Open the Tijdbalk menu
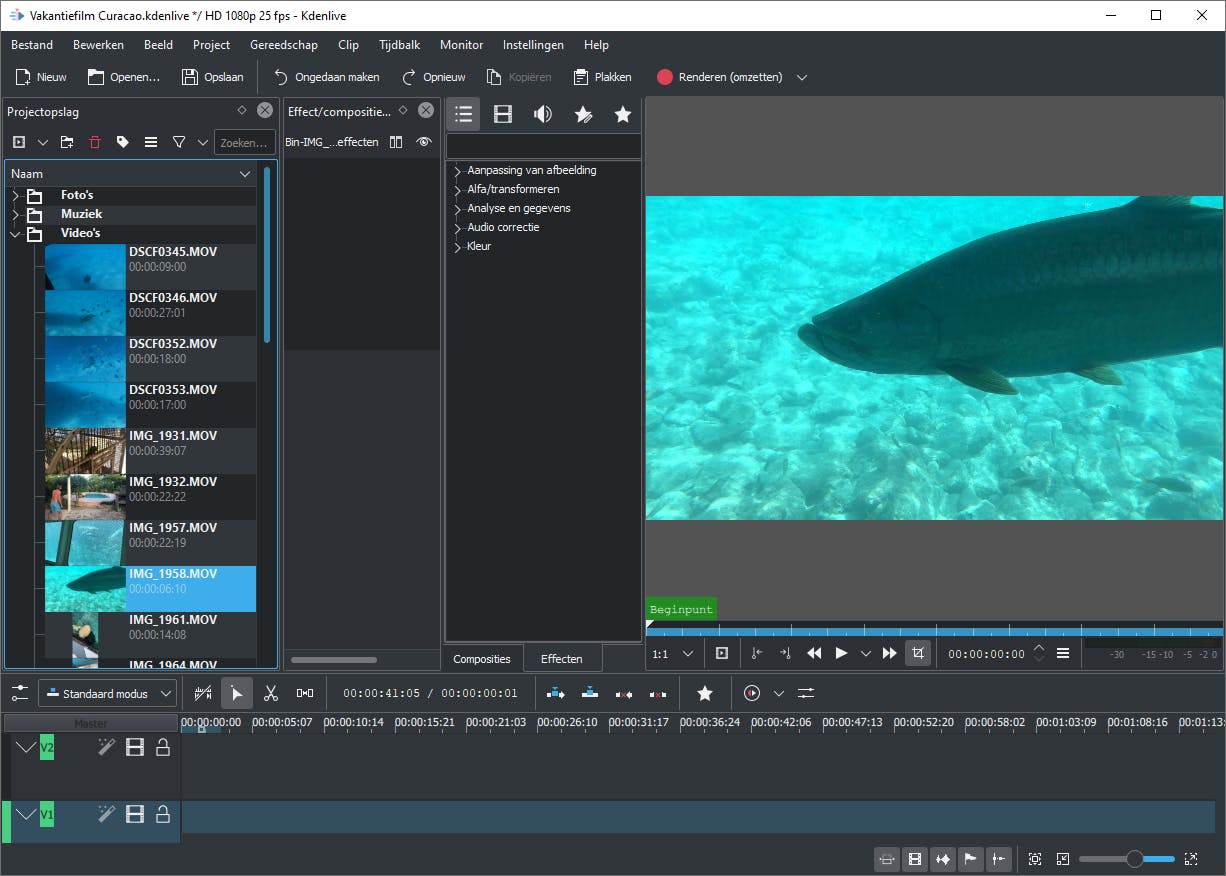 coord(399,45)
